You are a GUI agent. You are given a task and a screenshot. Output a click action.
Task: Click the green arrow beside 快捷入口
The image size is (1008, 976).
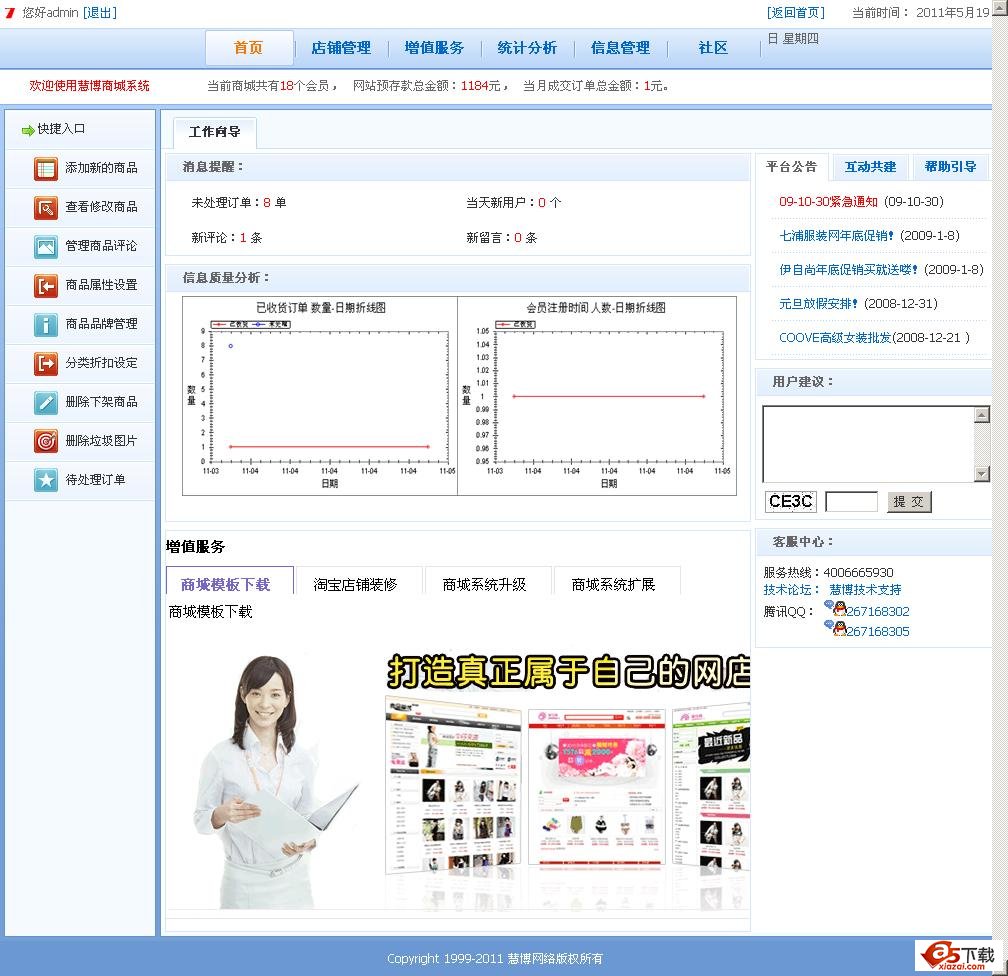point(28,131)
